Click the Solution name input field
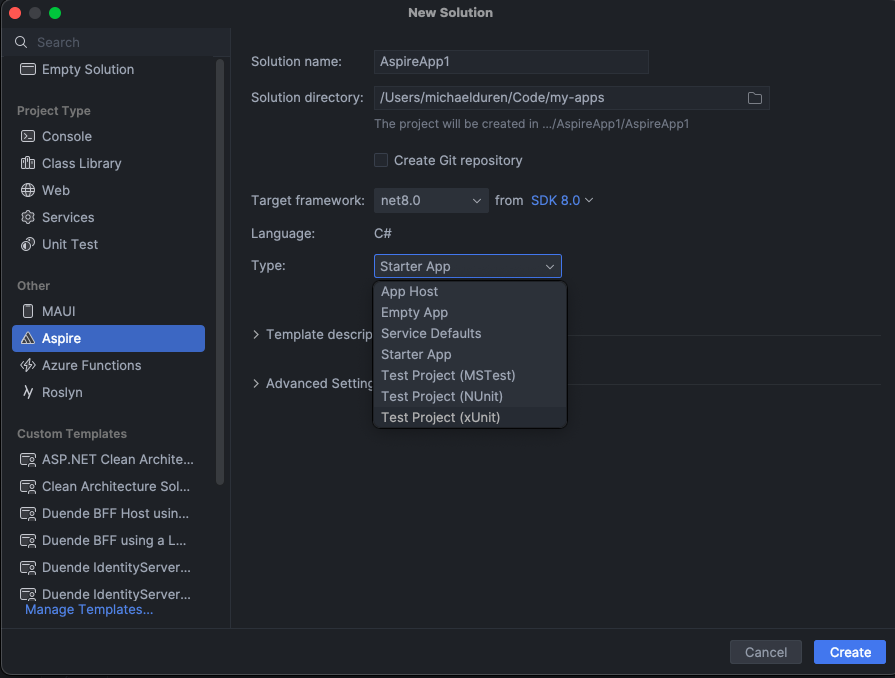Image resolution: width=895 pixels, height=678 pixels. (511, 62)
